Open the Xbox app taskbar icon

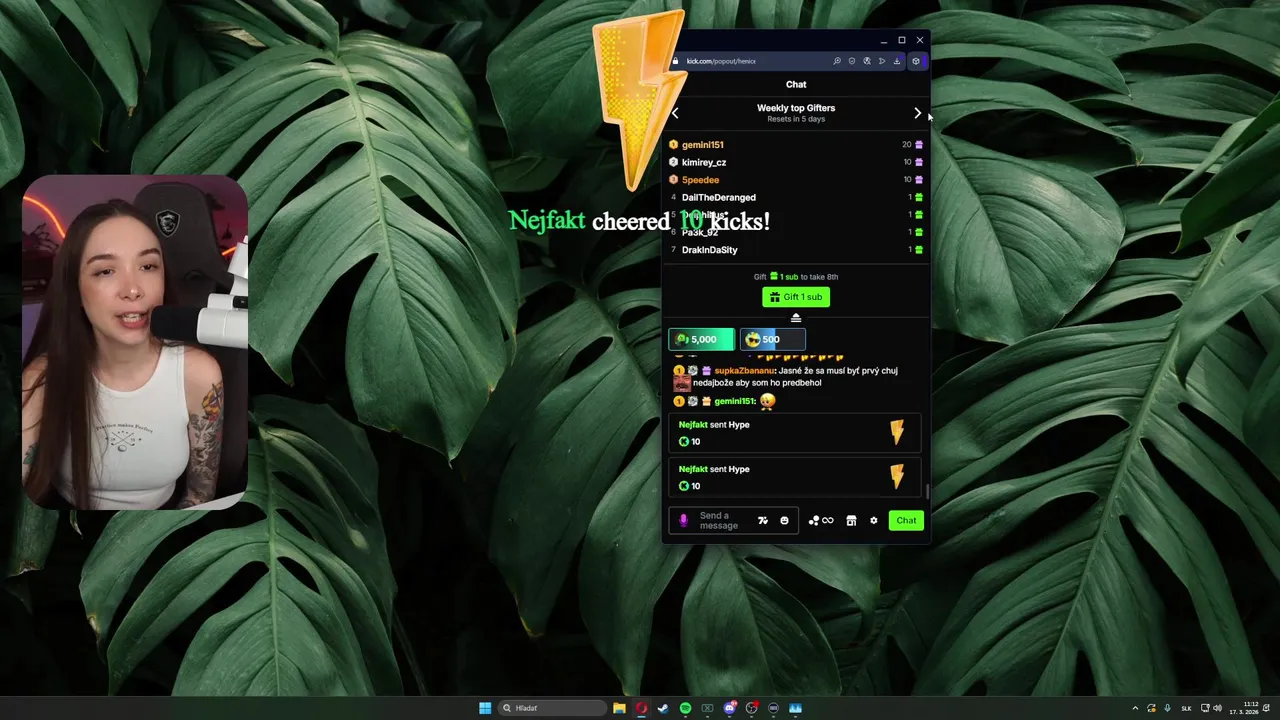[707, 708]
